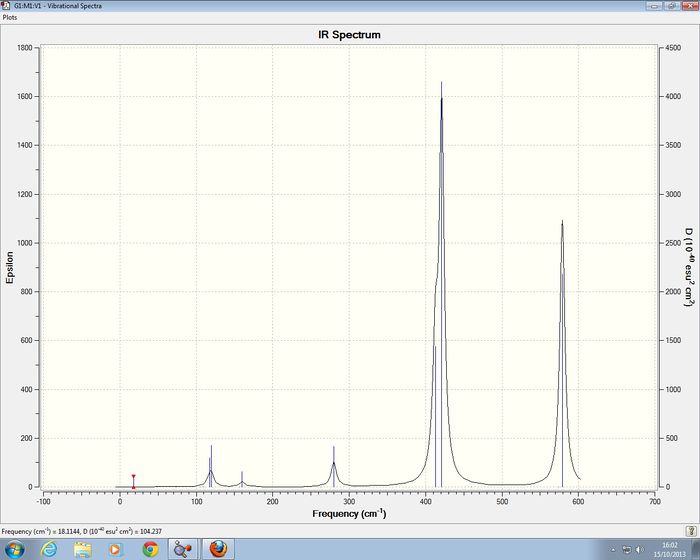This screenshot has width=700, height=560.
Task: Click the 'D (10-40 esu2 cm2)' right axis label
Action: pos(689,267)
